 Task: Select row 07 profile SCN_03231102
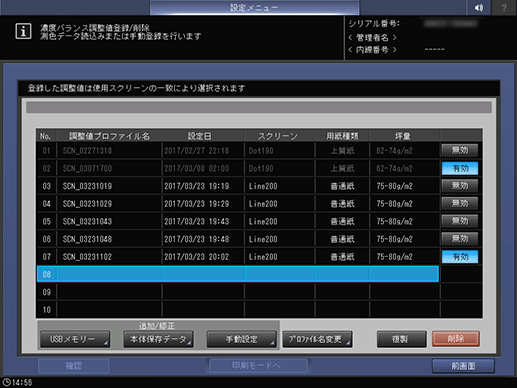[x=237, y=257]
